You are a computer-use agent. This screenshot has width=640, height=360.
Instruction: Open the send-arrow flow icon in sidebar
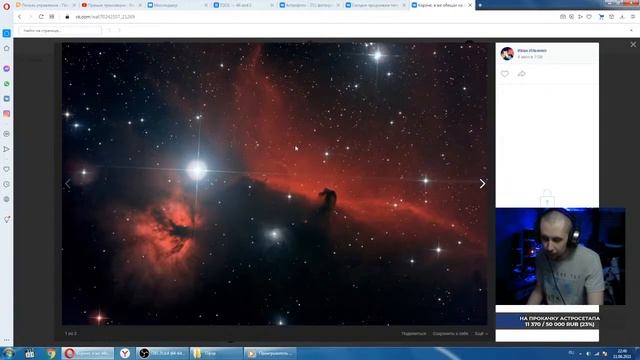[7, 149]
